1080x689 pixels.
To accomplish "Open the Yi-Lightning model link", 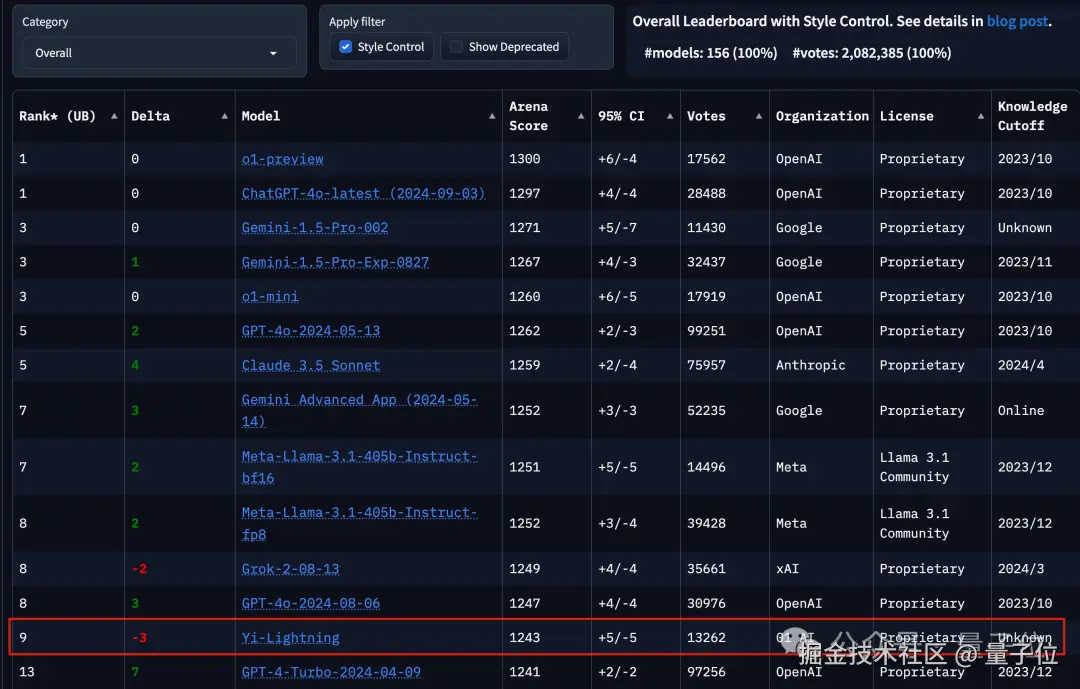I will [290, 638].
